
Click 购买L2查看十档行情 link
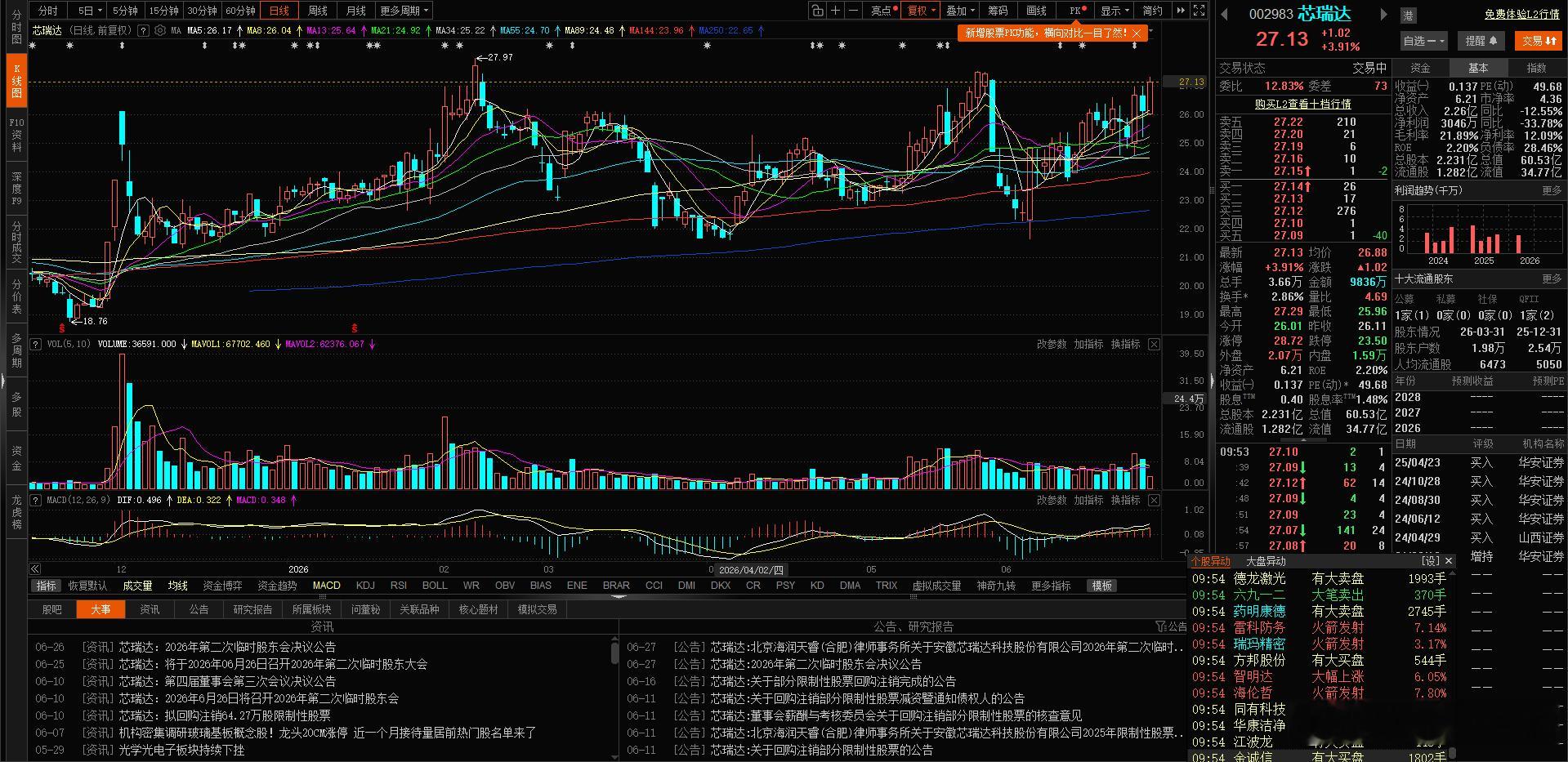(x=1303, y=104)
